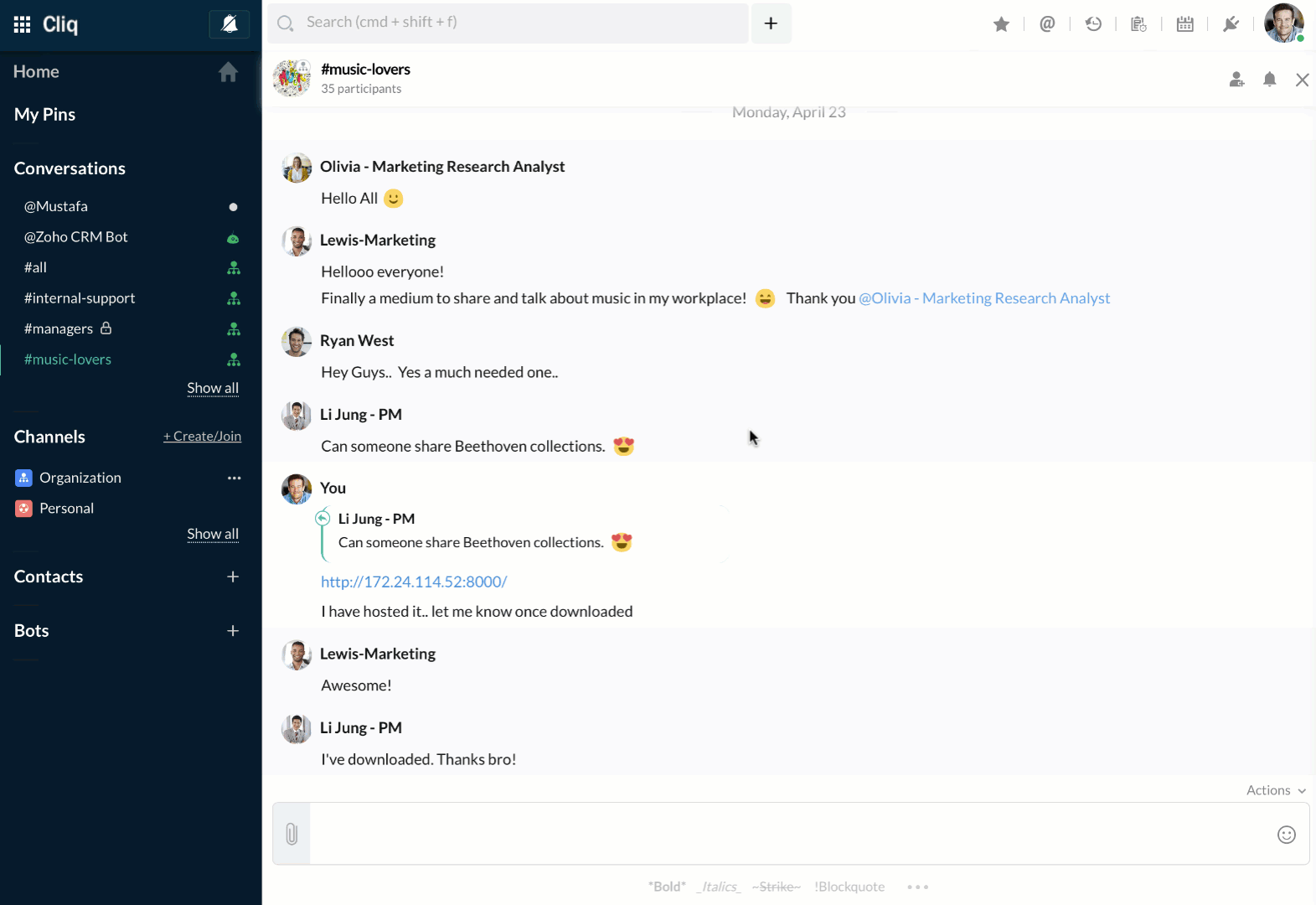
Task: Expand the Actions dropdown
Action: [x=1276, y=790]
